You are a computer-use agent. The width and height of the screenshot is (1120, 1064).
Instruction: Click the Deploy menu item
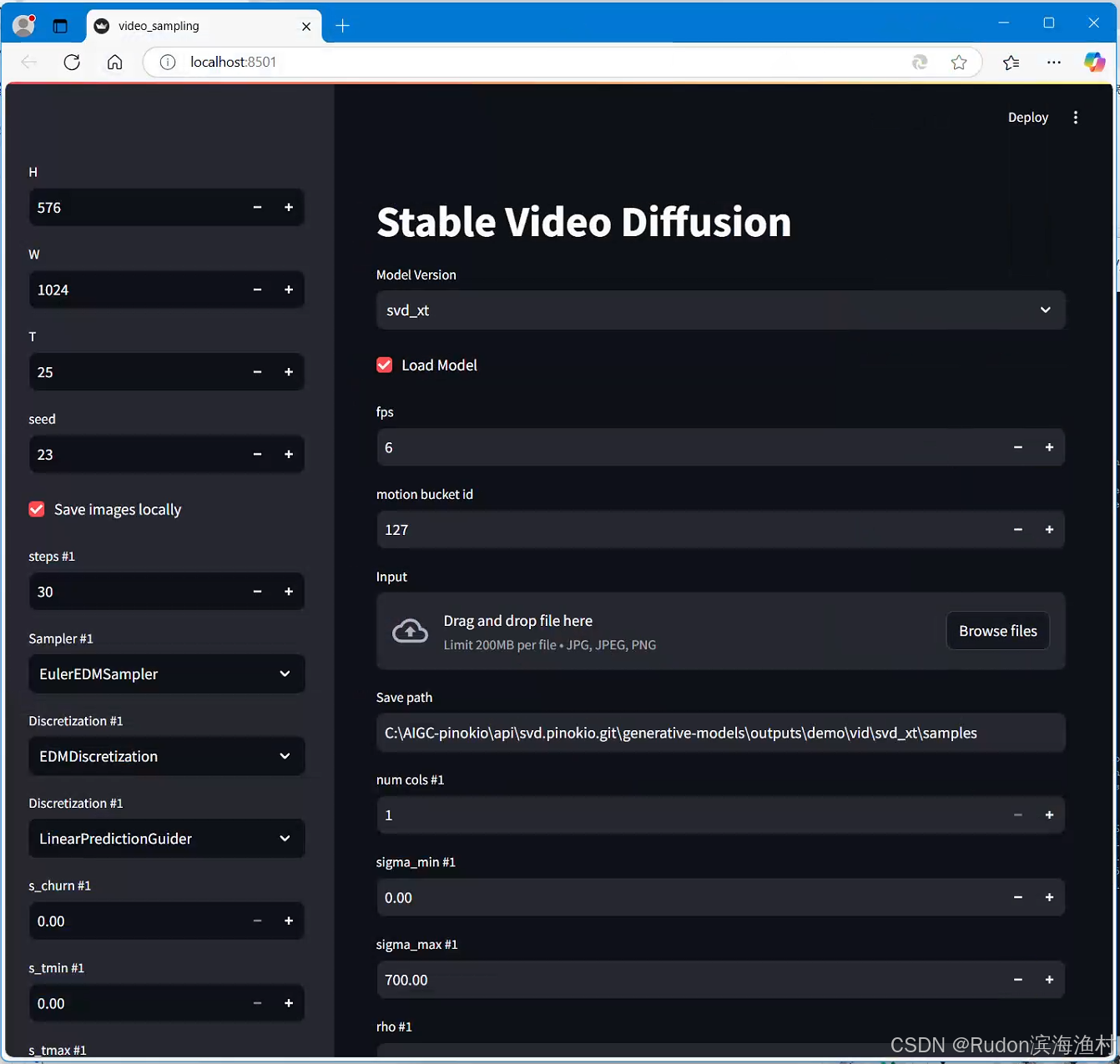coord(1027,117)
